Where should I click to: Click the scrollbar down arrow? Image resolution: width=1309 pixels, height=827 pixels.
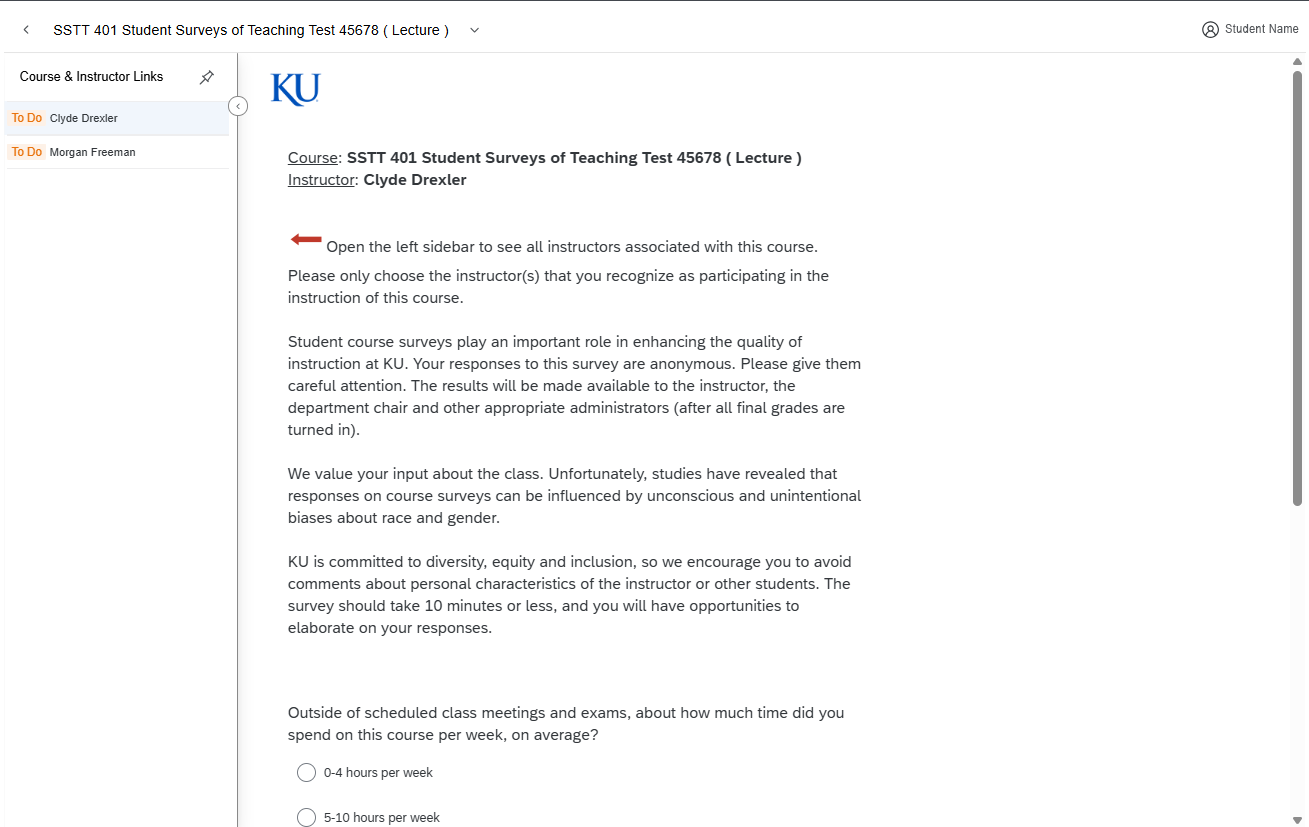click(1298, 819)
